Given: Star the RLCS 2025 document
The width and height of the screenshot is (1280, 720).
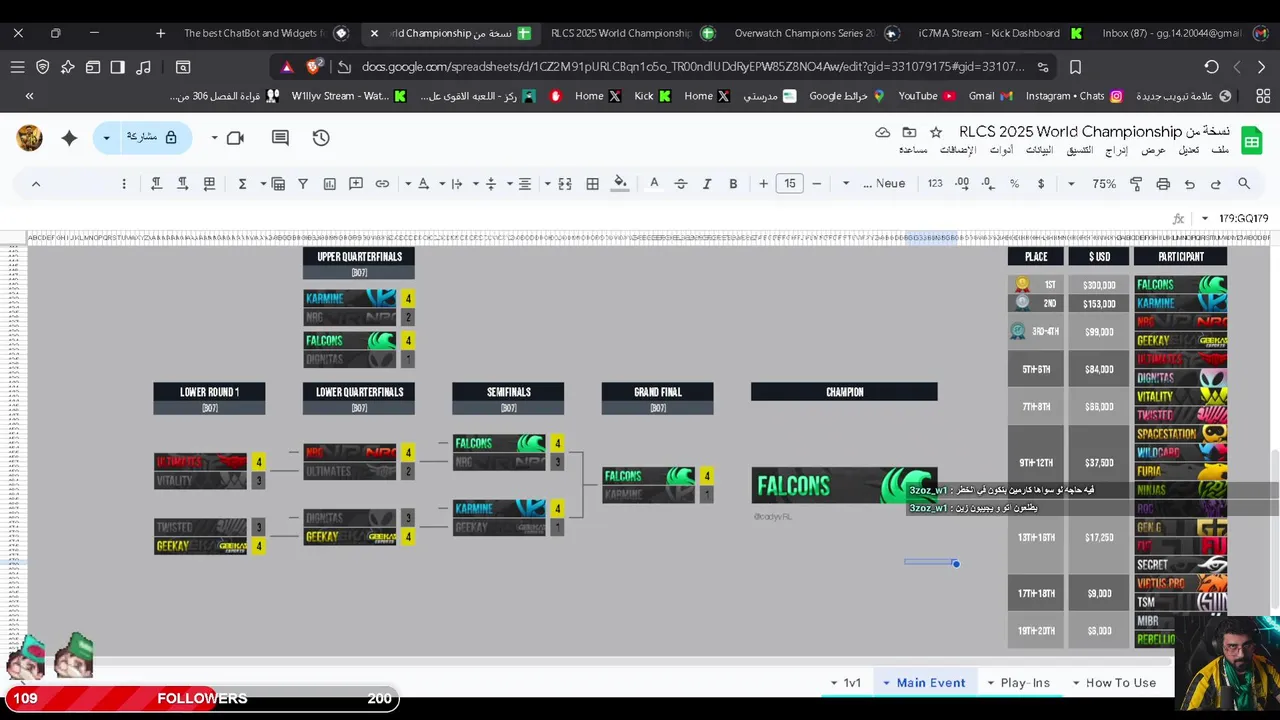Looking at the screenshot, I should coord(936,132).
